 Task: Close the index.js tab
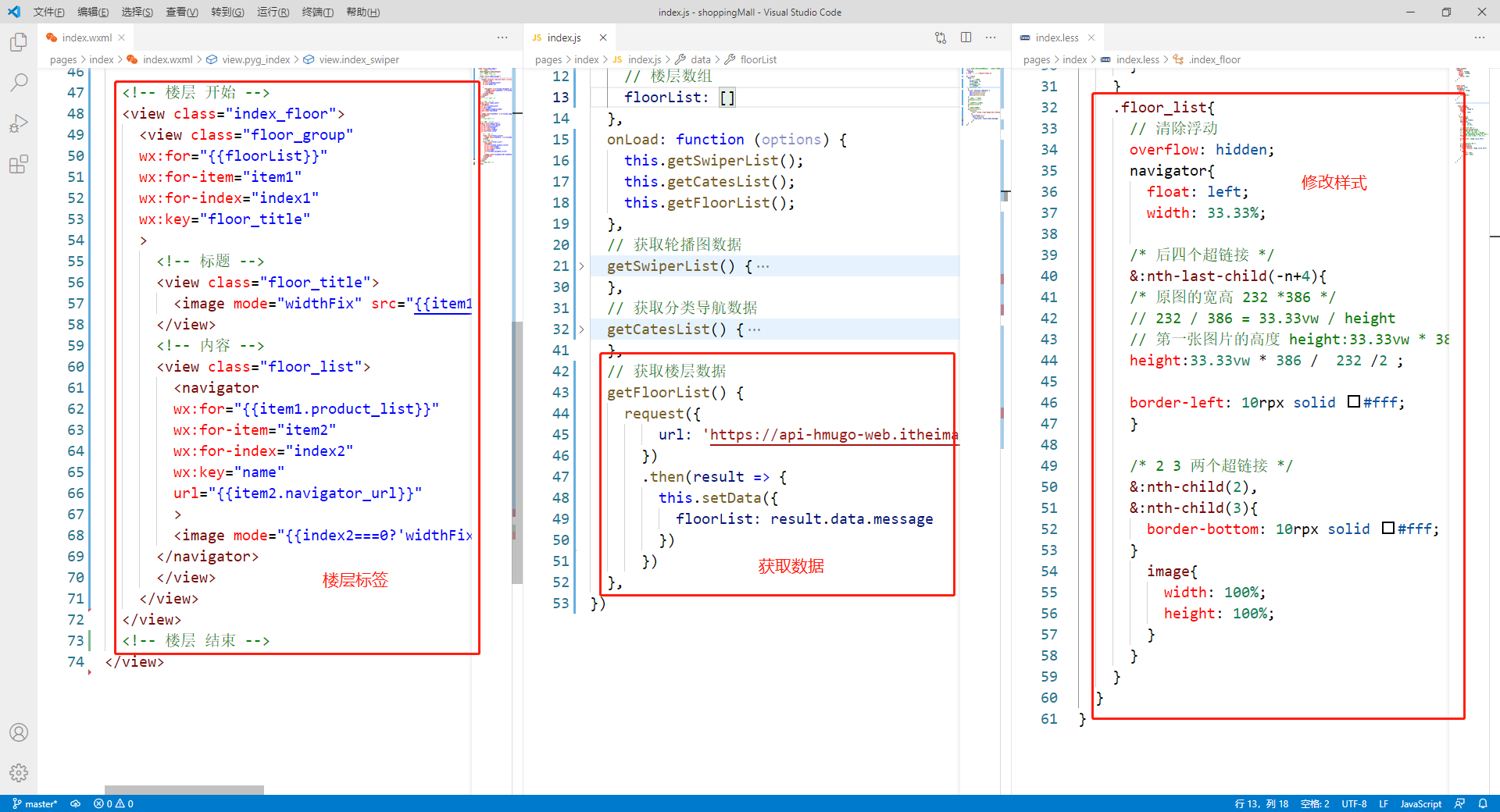(x=603, y=37)
